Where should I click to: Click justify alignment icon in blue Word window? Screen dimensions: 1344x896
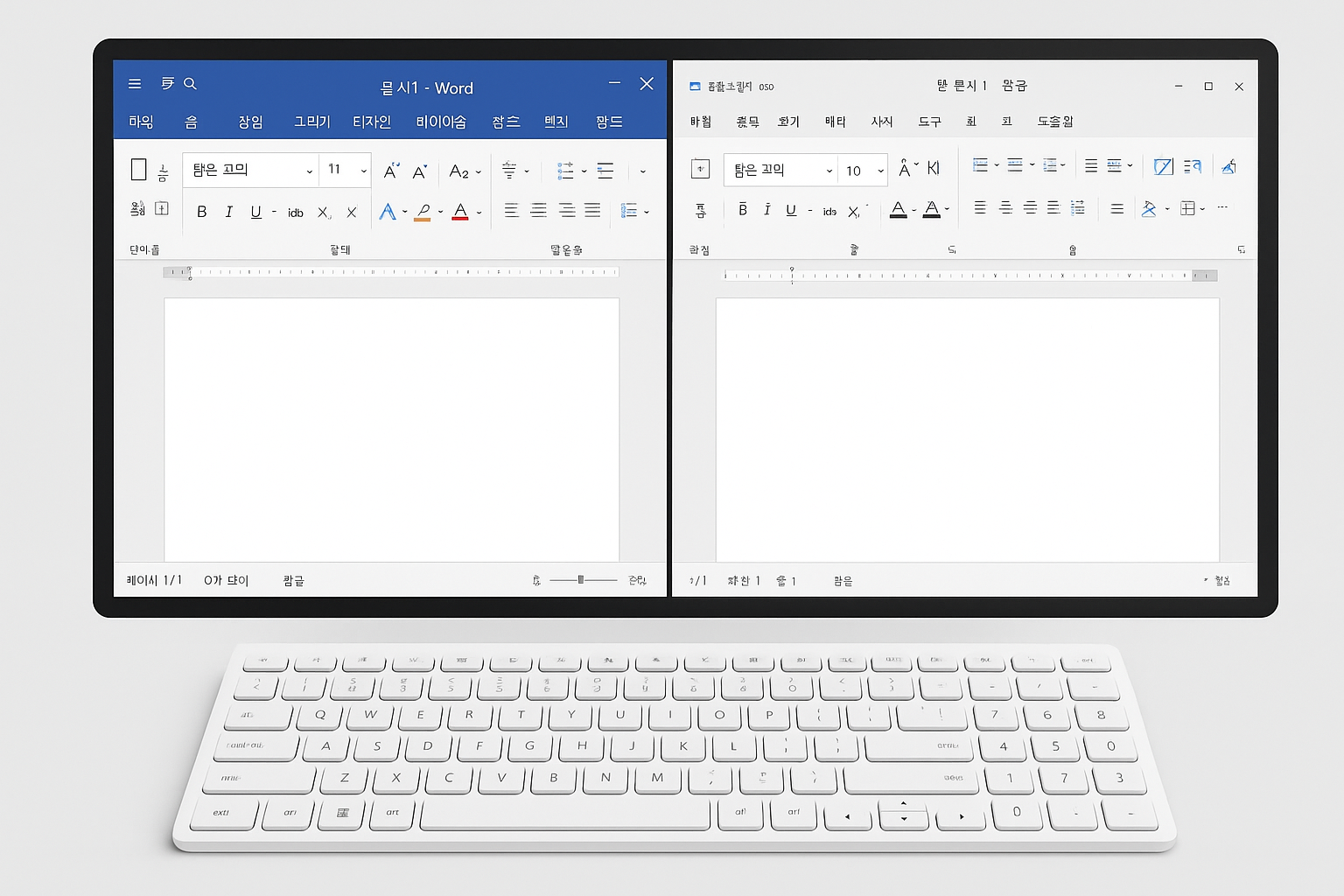[592, 210]
